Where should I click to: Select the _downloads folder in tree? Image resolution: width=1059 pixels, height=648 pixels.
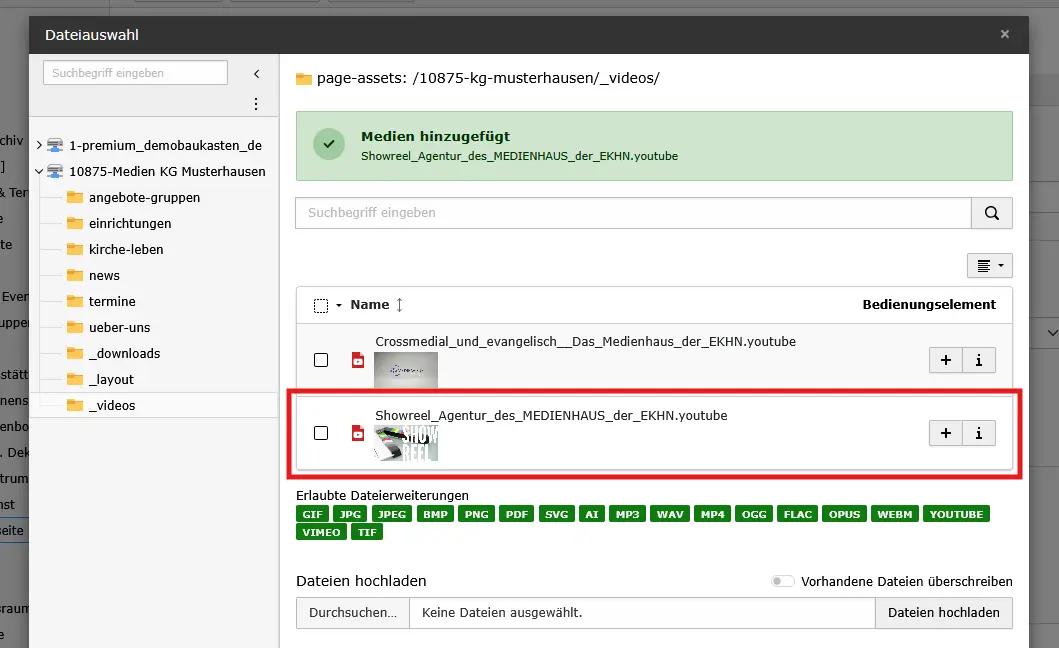[124, 354]
